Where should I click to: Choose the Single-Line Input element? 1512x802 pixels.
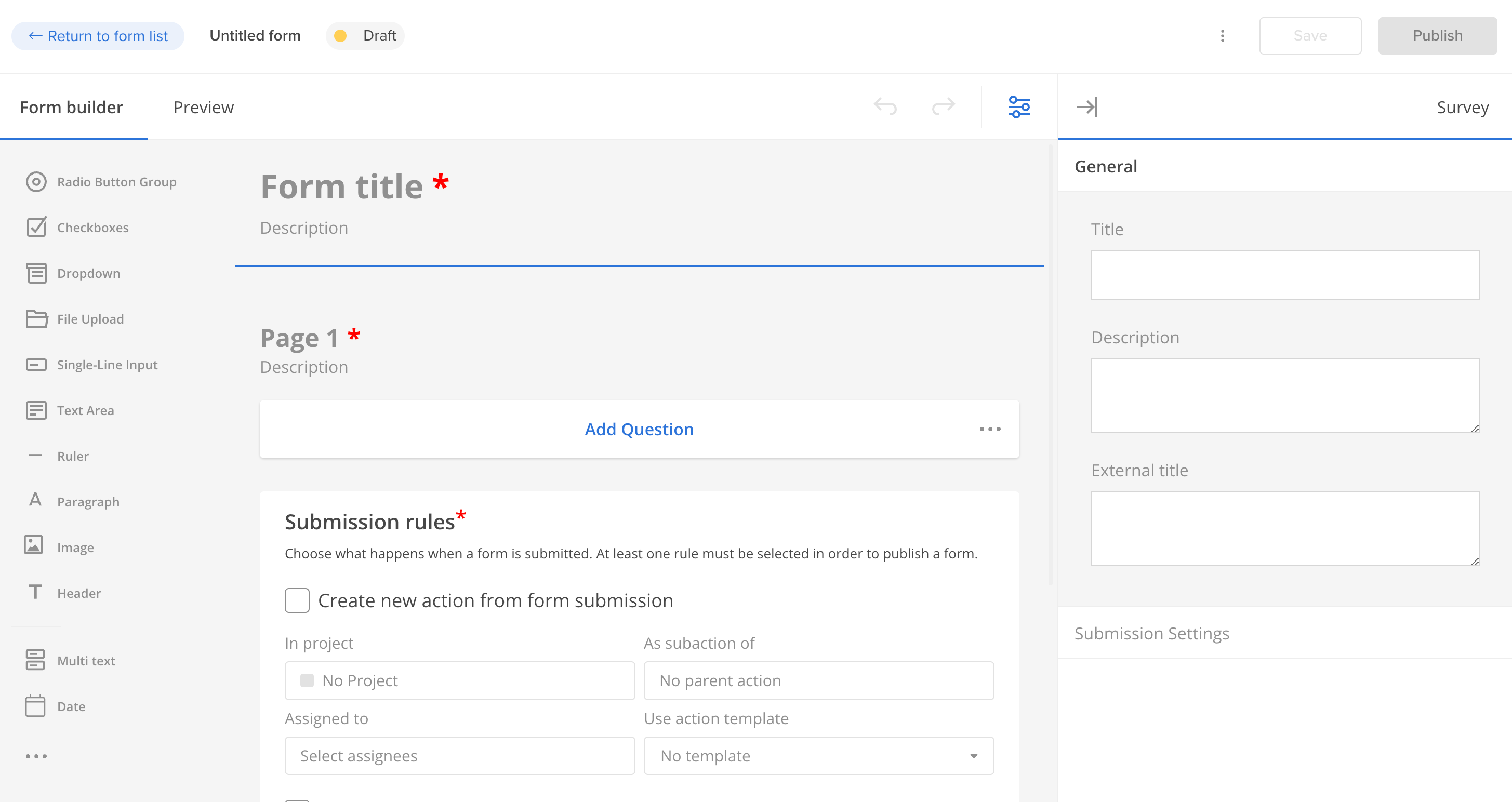pyautogui.click(x=107, y=364)
